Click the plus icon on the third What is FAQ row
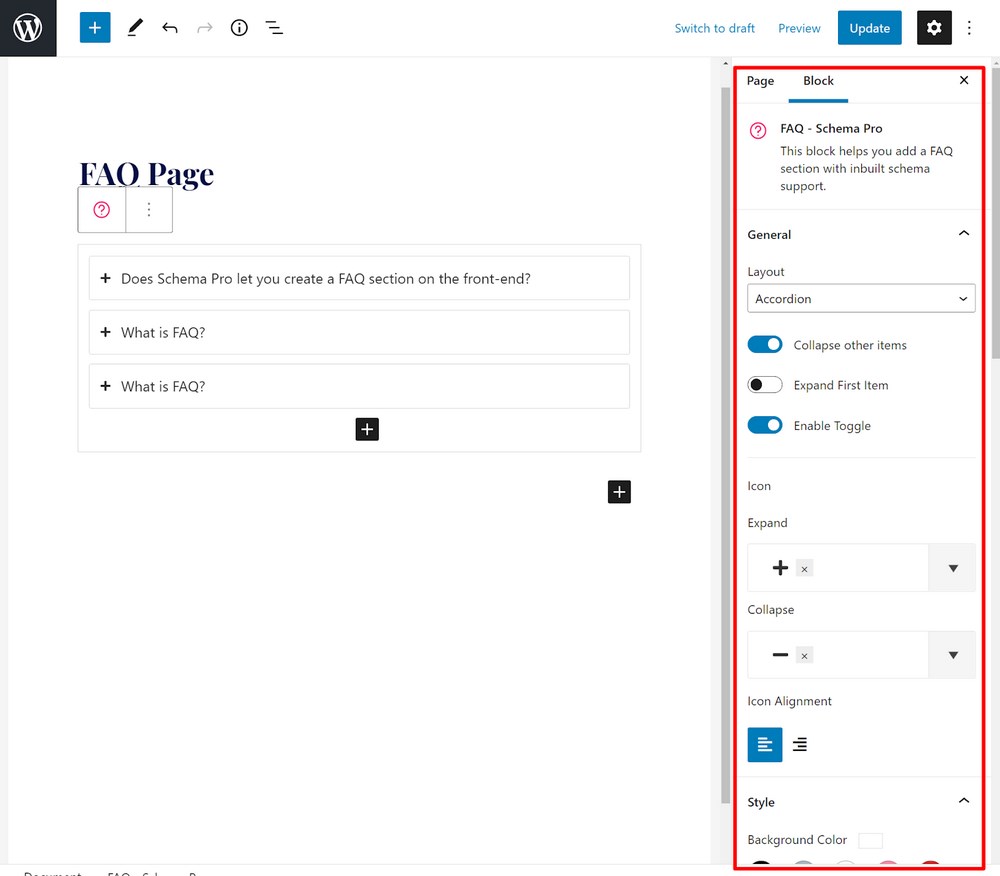 (x=105, y=386)
